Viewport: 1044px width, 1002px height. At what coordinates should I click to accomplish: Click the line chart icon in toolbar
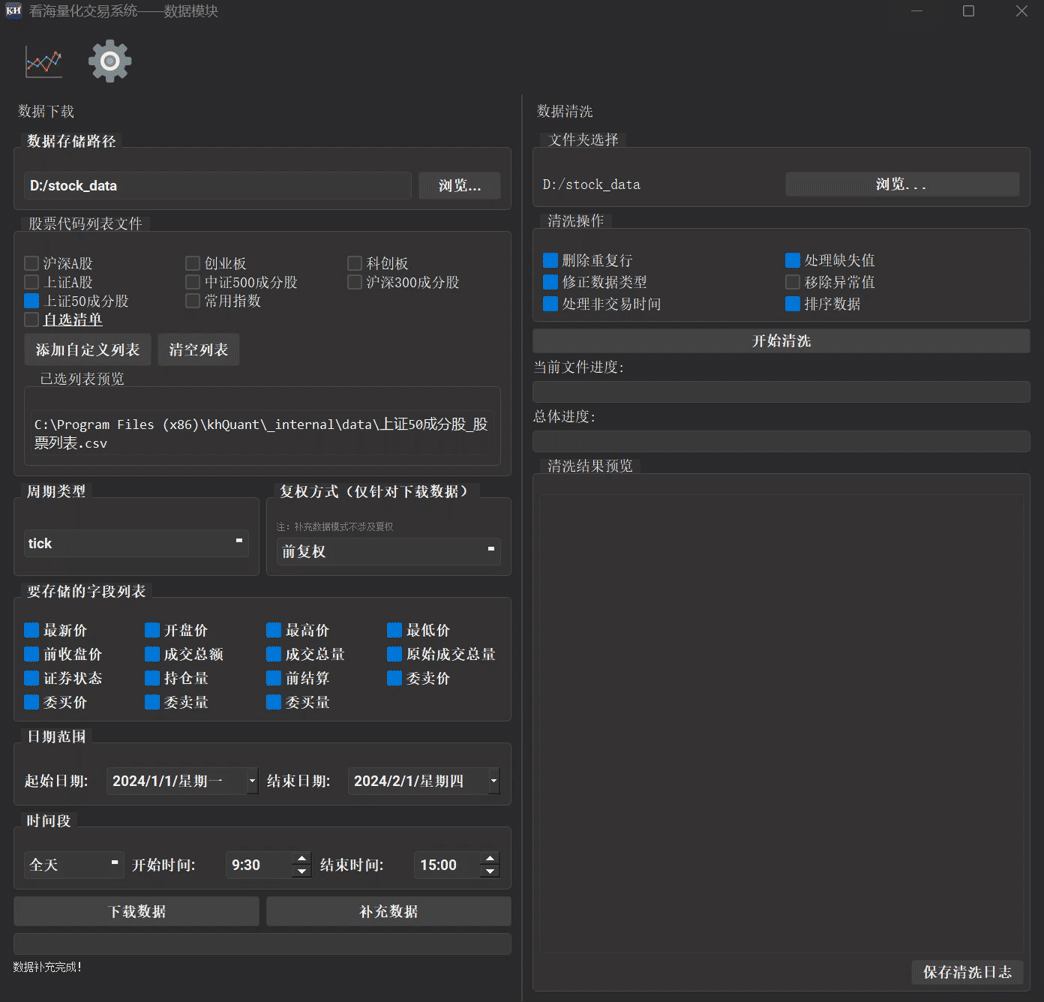43,62
